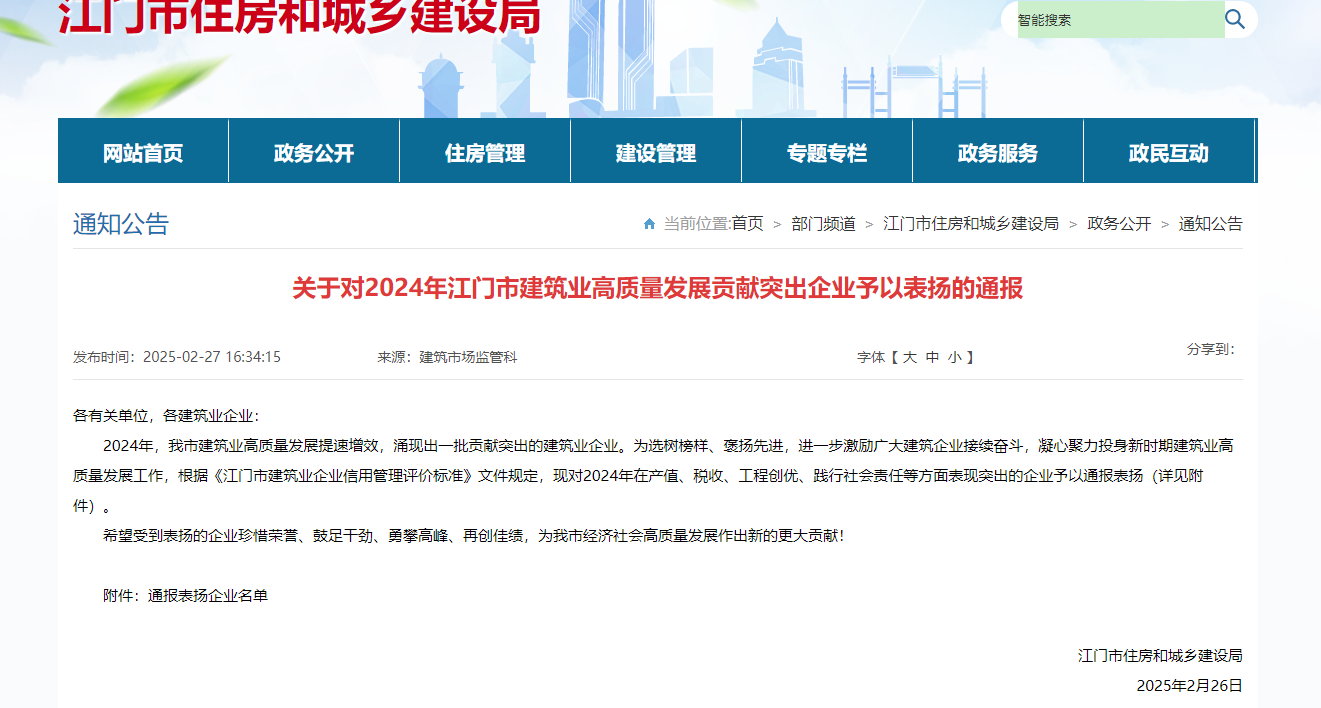This screenshot has height=708, width=1321.
Task: Click the 附件：通报表扬企业名单 line
Action: point(186,596)
